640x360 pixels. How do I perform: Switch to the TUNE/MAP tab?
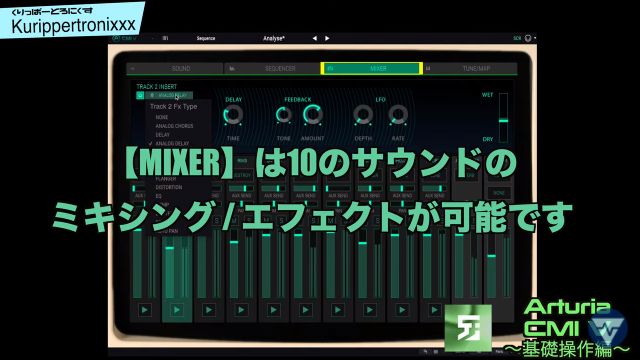point(470,69)
